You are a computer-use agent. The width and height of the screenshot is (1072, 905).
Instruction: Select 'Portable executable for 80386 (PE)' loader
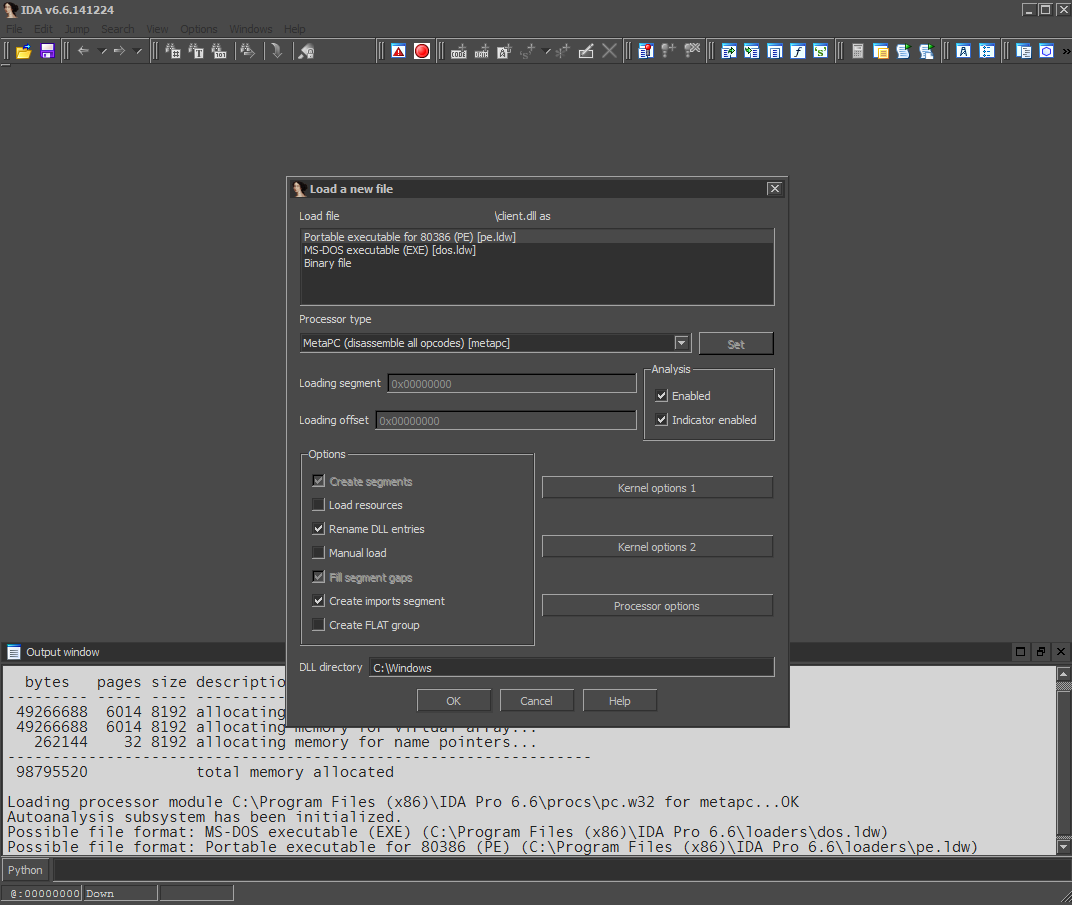coord(537,237)
